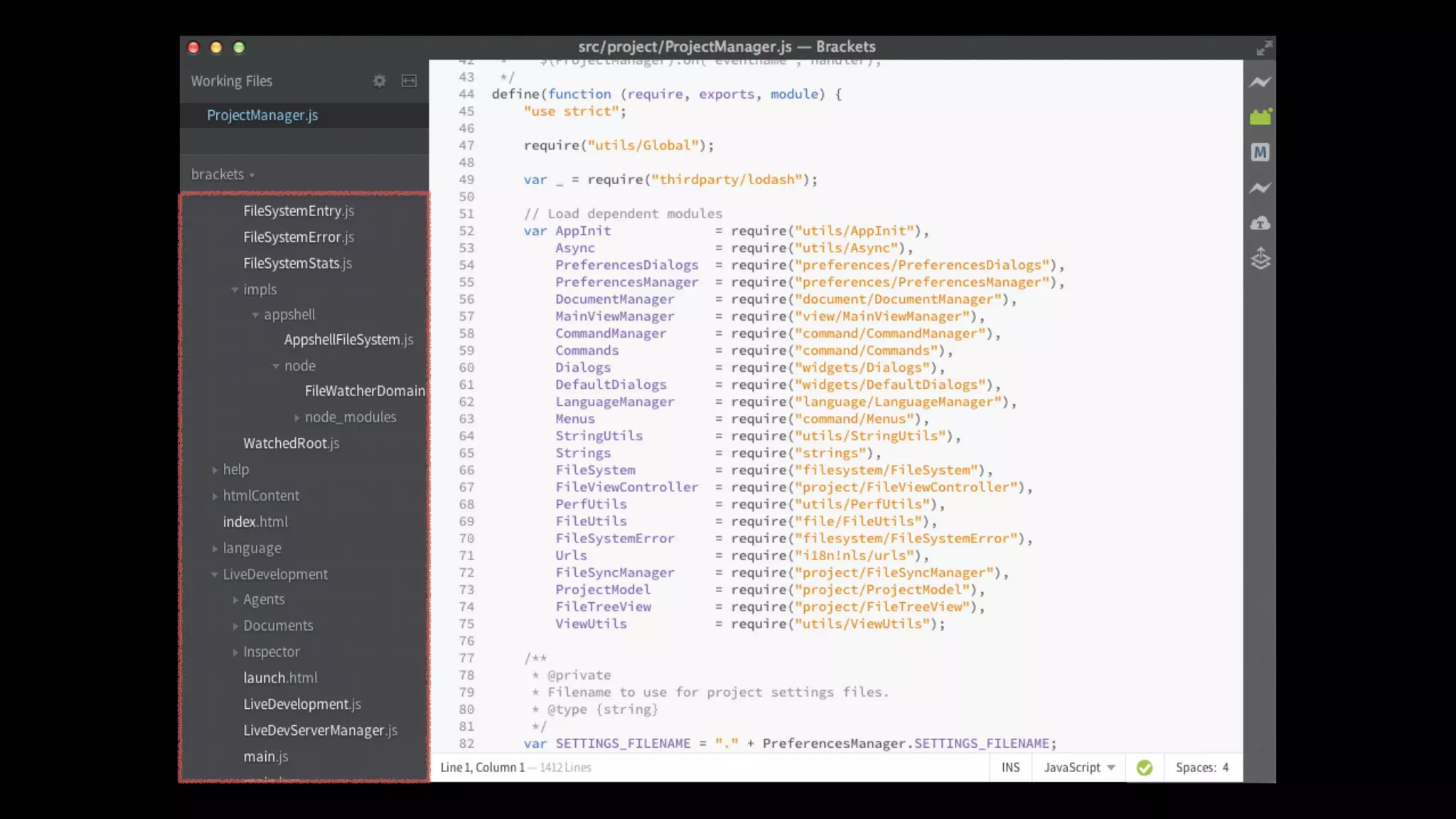Click the lightning bolt icon below the M icon

(x=1260, y=188)
